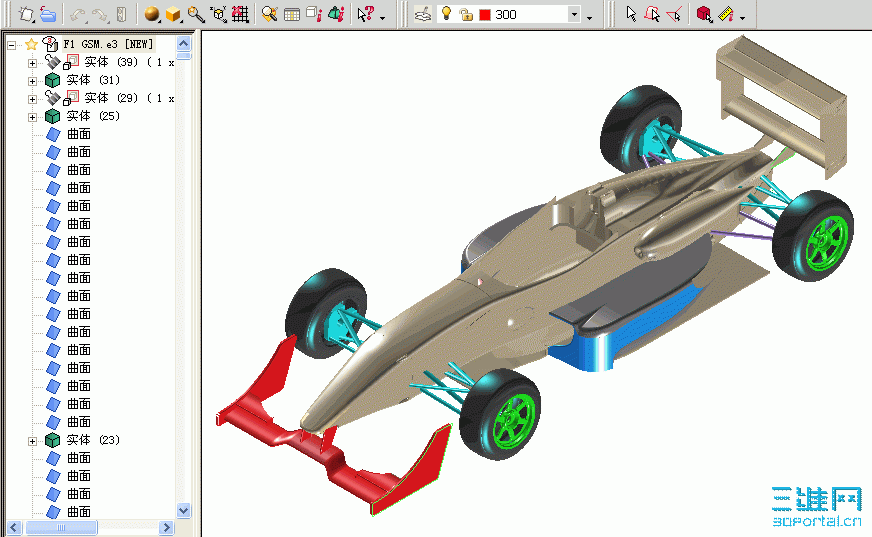Open selection toolbar options arrow

(743, 18)
